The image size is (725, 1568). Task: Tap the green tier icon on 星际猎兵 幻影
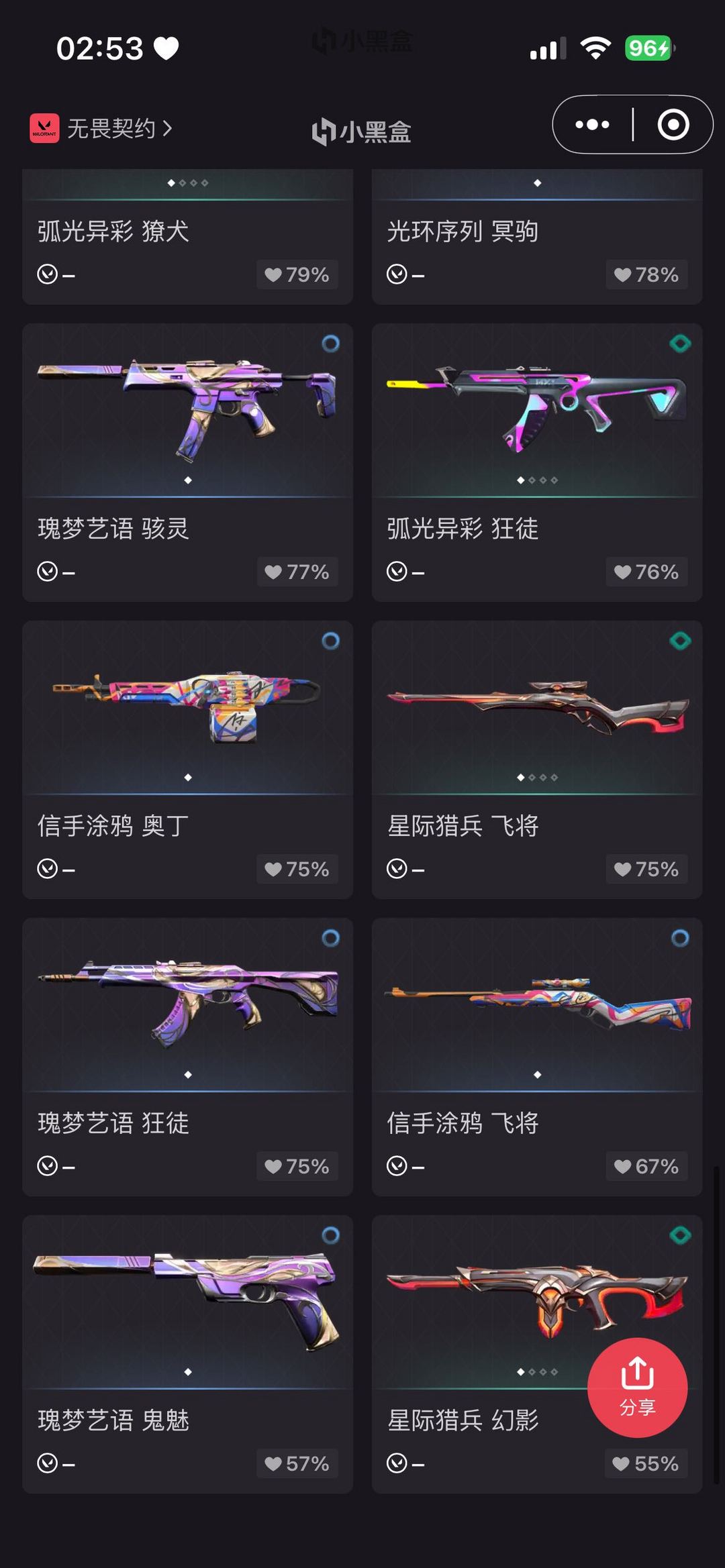[680, 1235]
